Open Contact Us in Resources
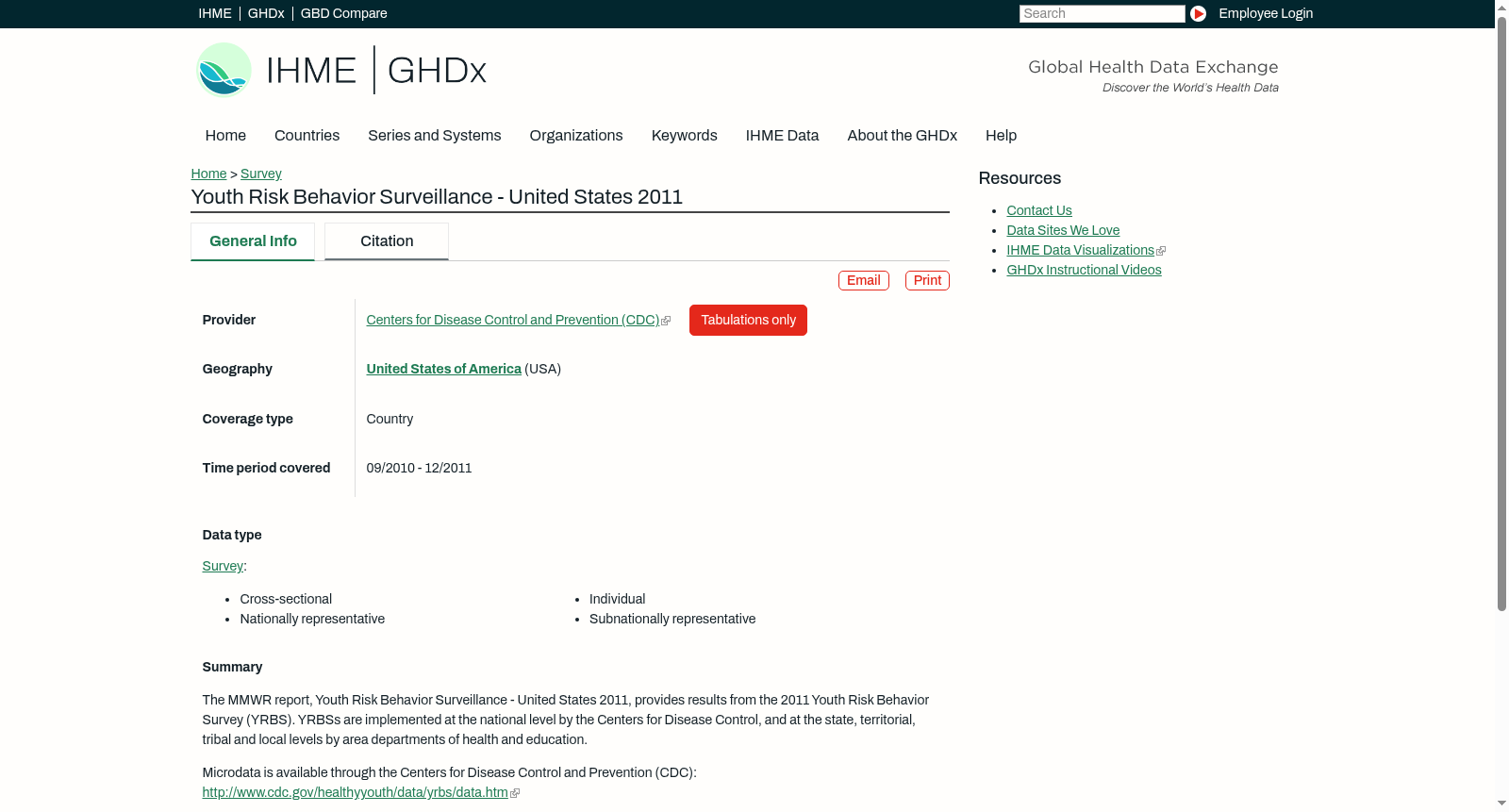This screenshot has height=812, width=1509. (x=1039, y=210)
